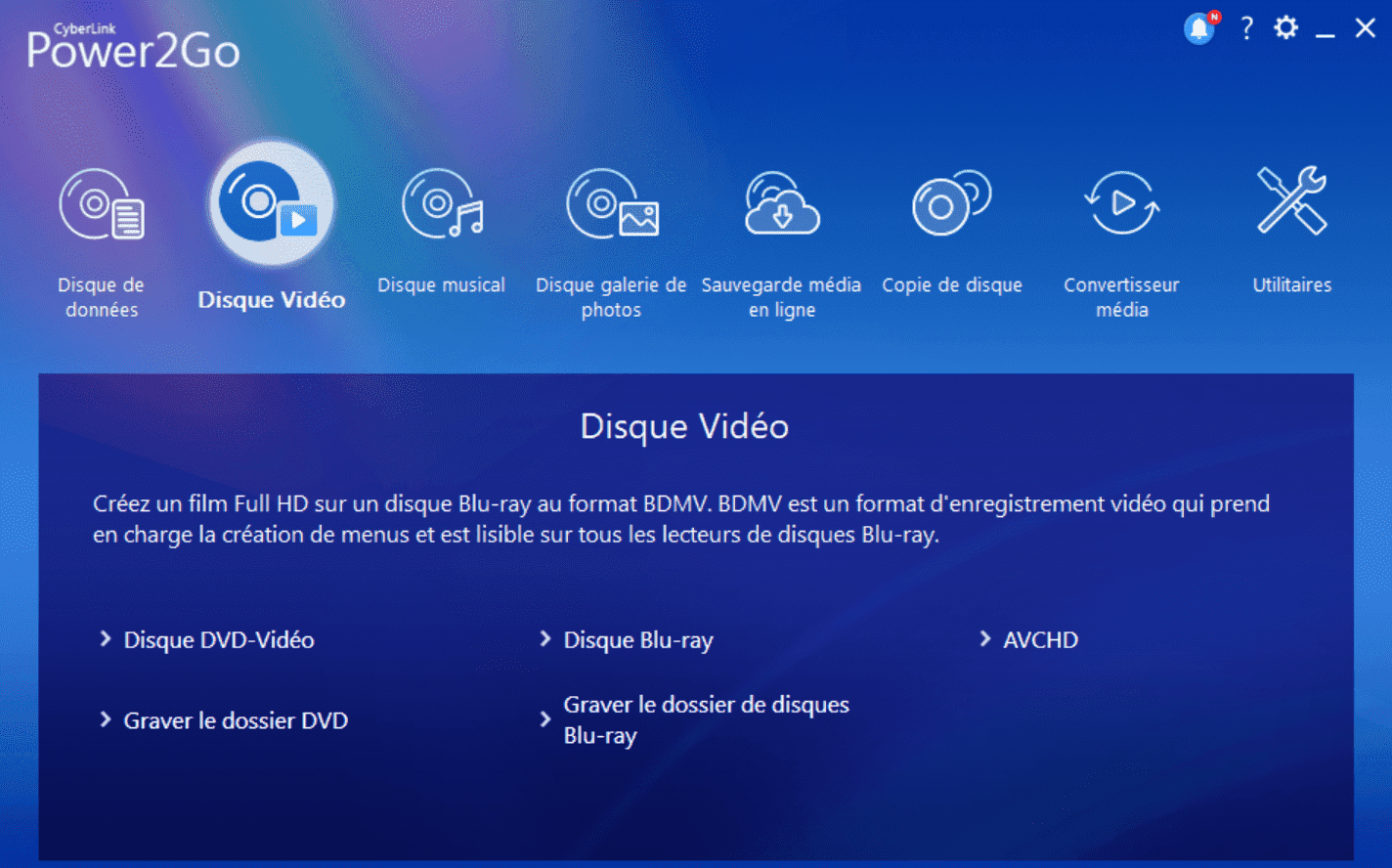Click the Disque Vidéo tab label
Screen dimensions: 1392x868
pyautogui.click(x=272, y=300)
